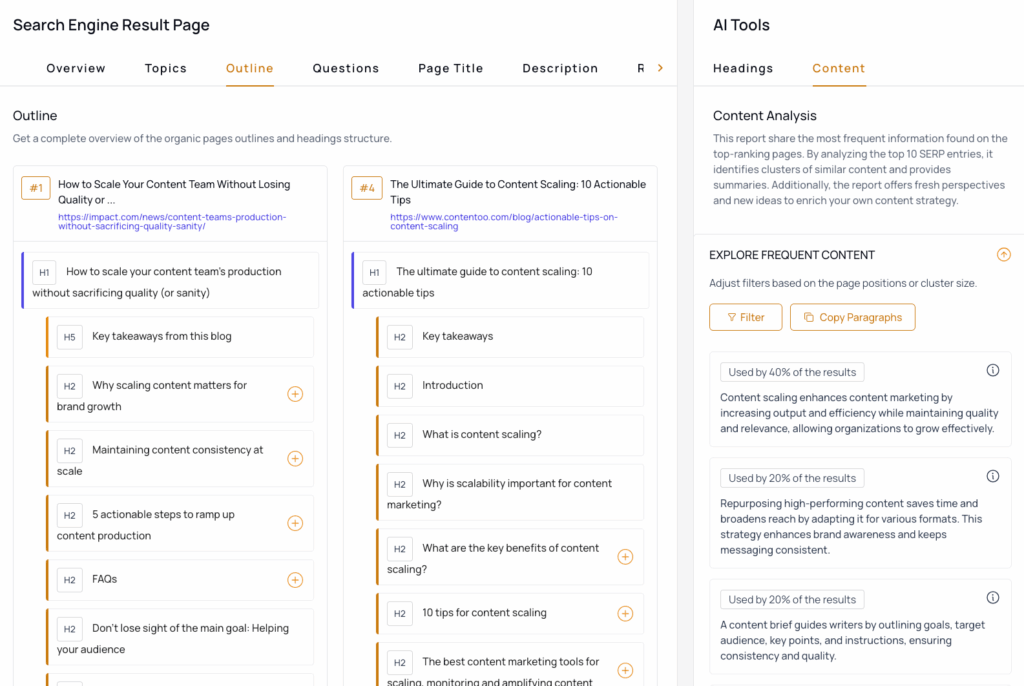Select the H2 'What is content scaling?' row

pos(510,435)
